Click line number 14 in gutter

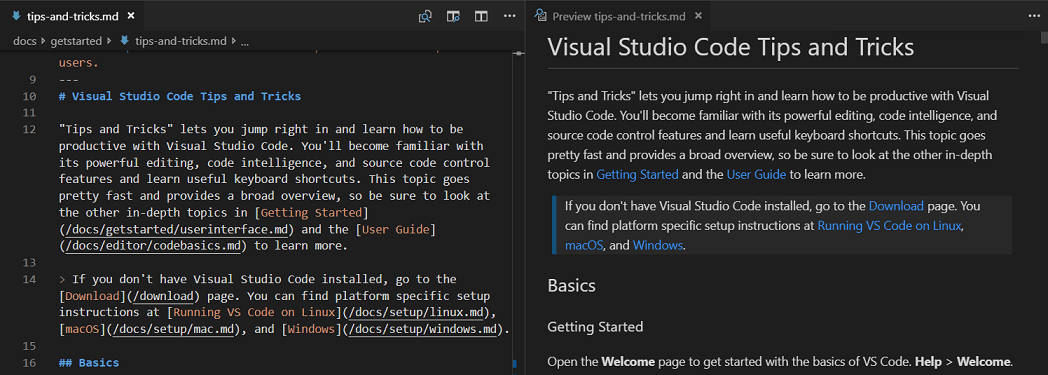pos(29,279)
